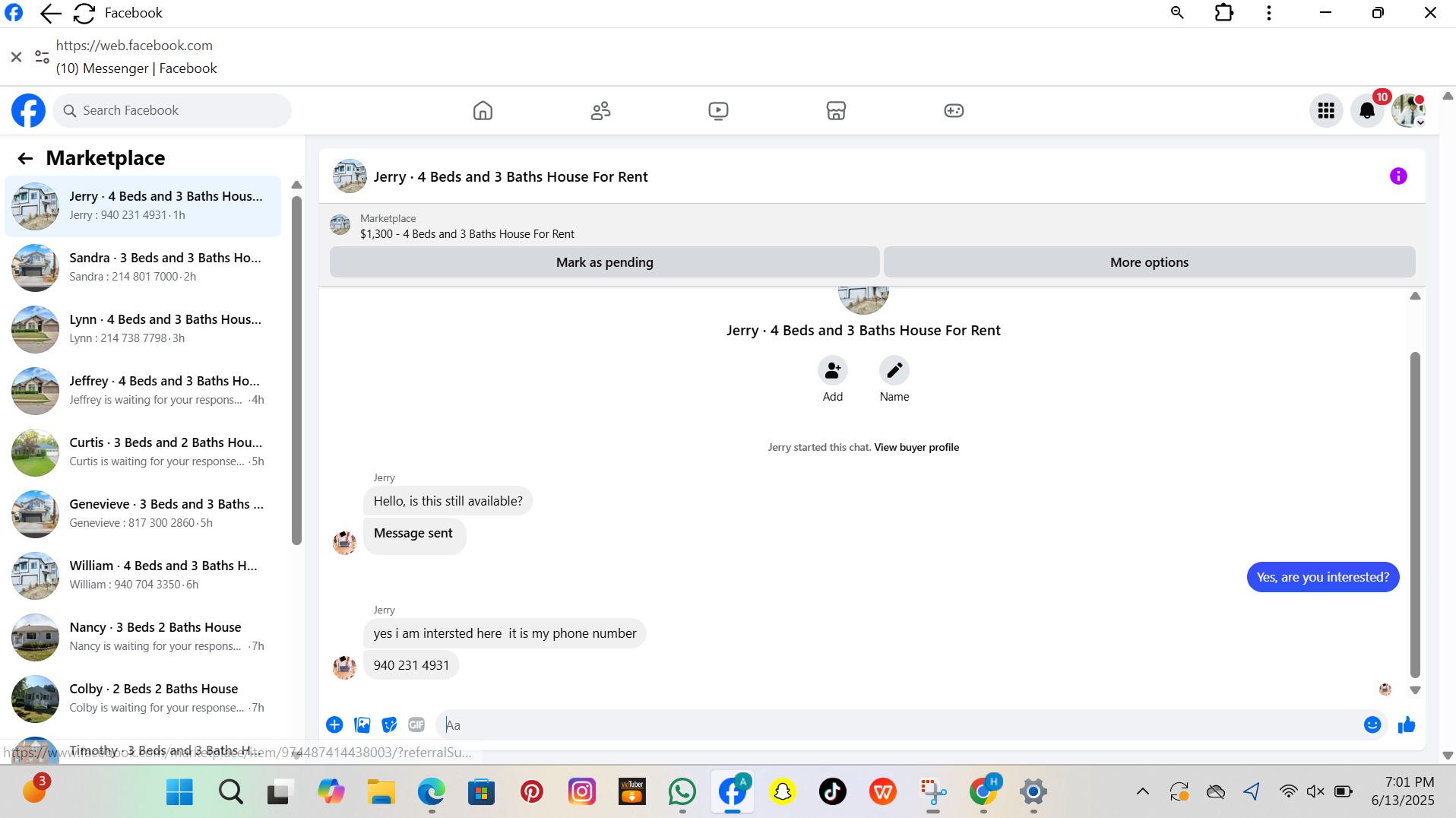Click Name edit pencil icon

pyautogui.click(x=894, y=370)
